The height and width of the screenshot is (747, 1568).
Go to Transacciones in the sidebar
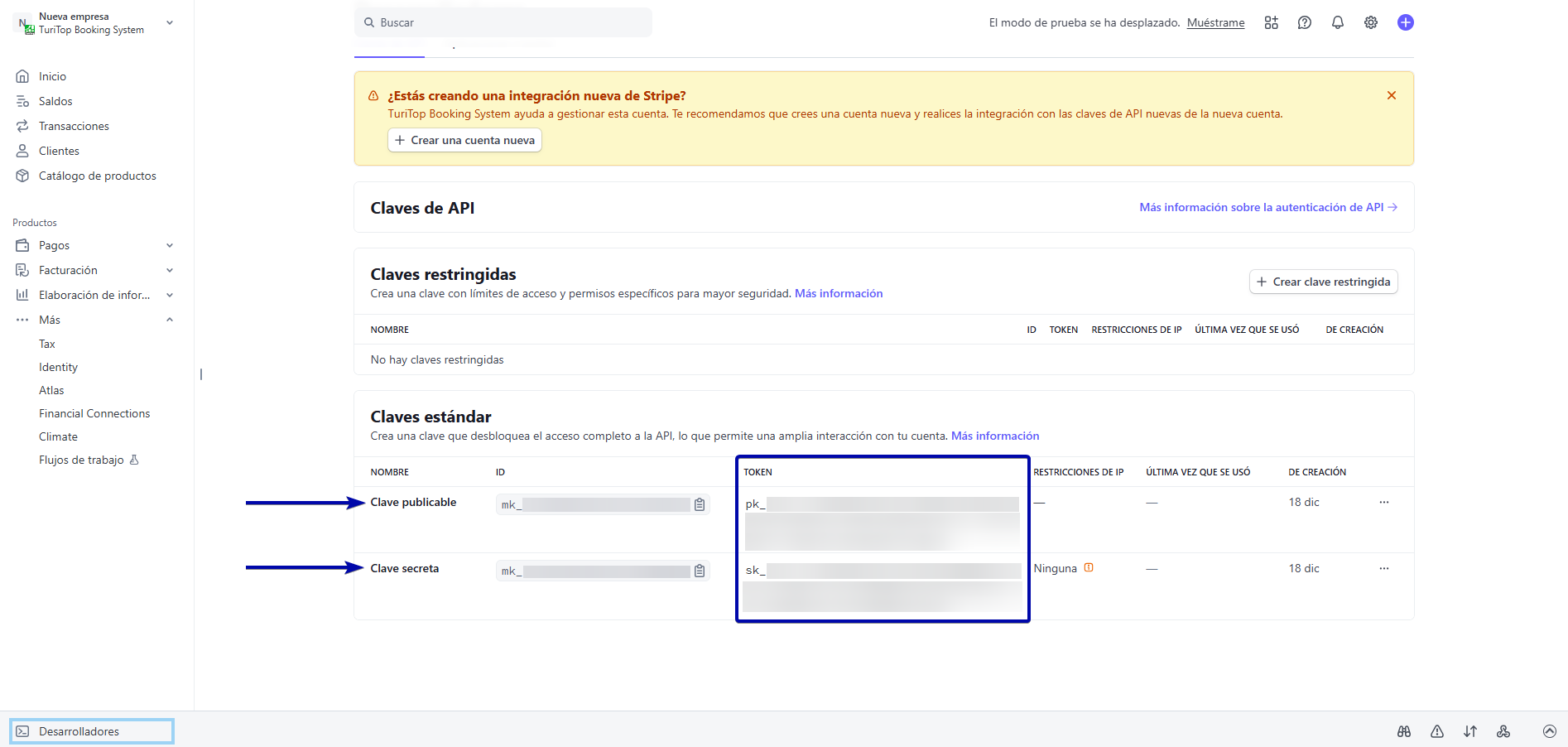[74, 126]
